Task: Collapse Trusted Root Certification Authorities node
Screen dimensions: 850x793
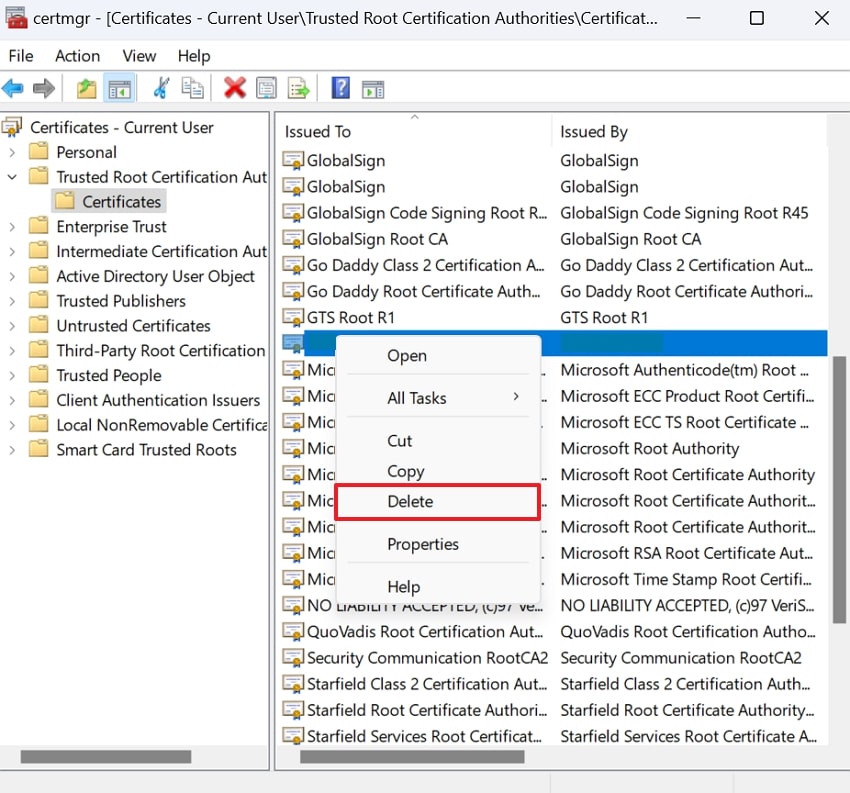Action: point(12,177)
